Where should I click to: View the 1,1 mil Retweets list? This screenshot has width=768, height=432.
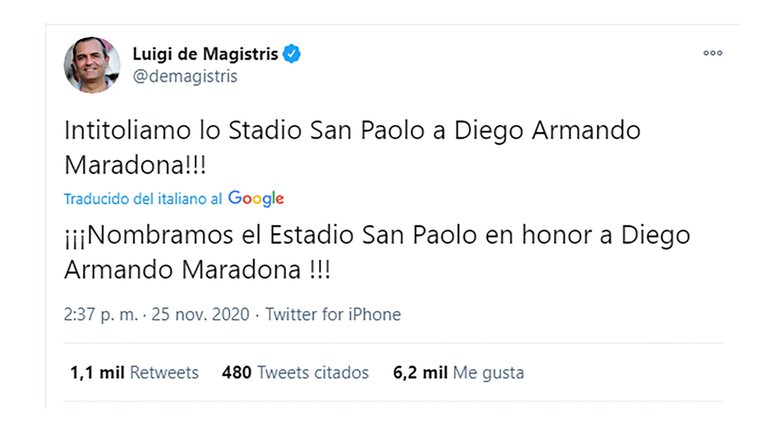pyautogui.click(x=134, y=373)
